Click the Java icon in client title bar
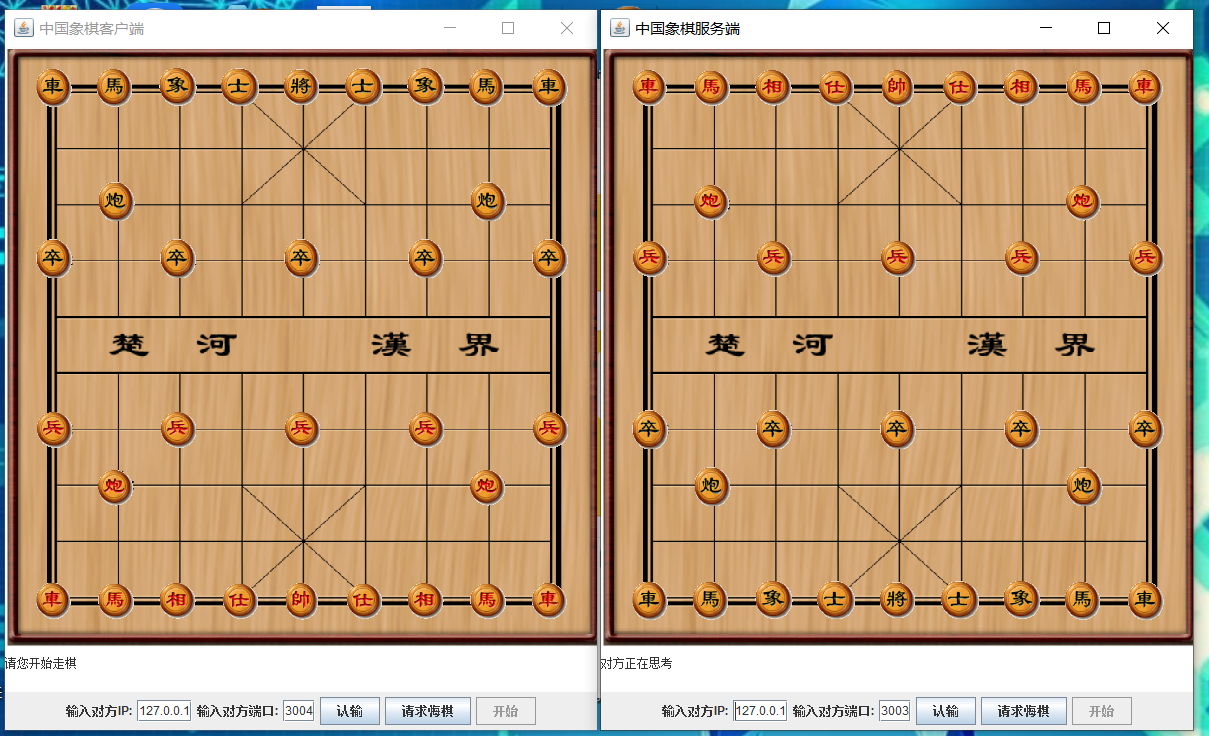Image resolution: width=1209 pixels, height=736 pixels. click(x=23, y=28)
